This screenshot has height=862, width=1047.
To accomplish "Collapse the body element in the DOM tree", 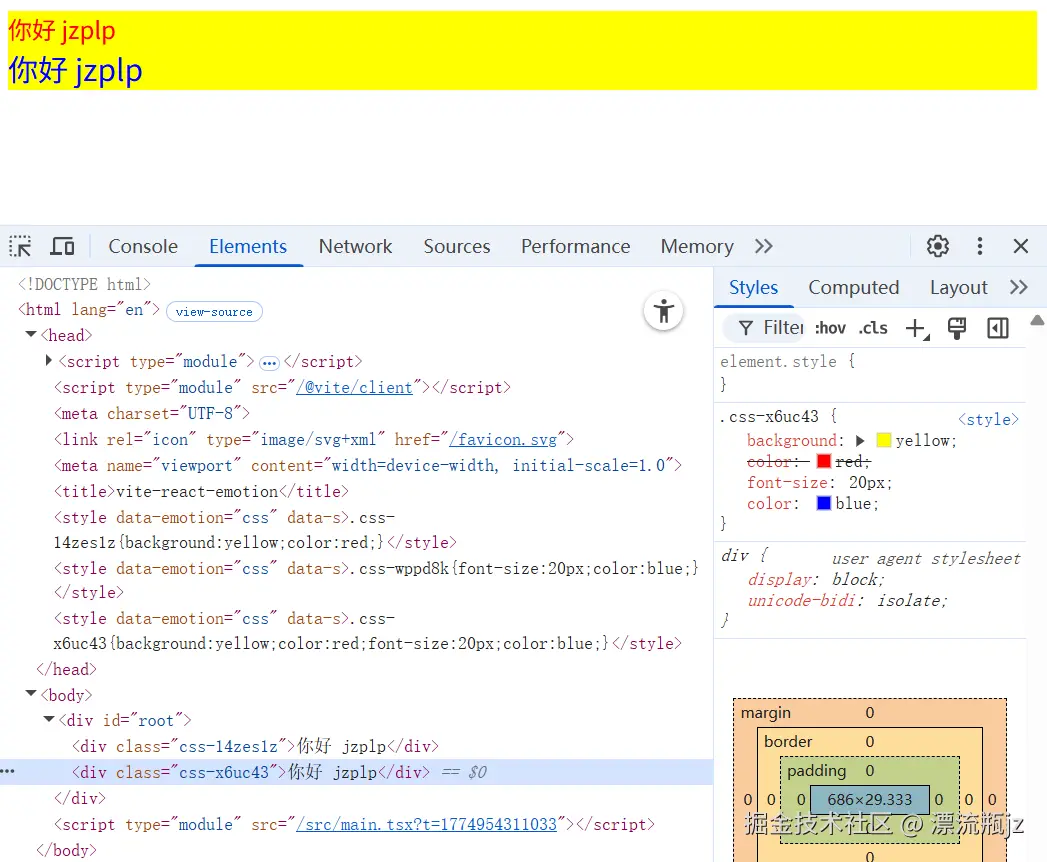I will [x=31, y=694].
